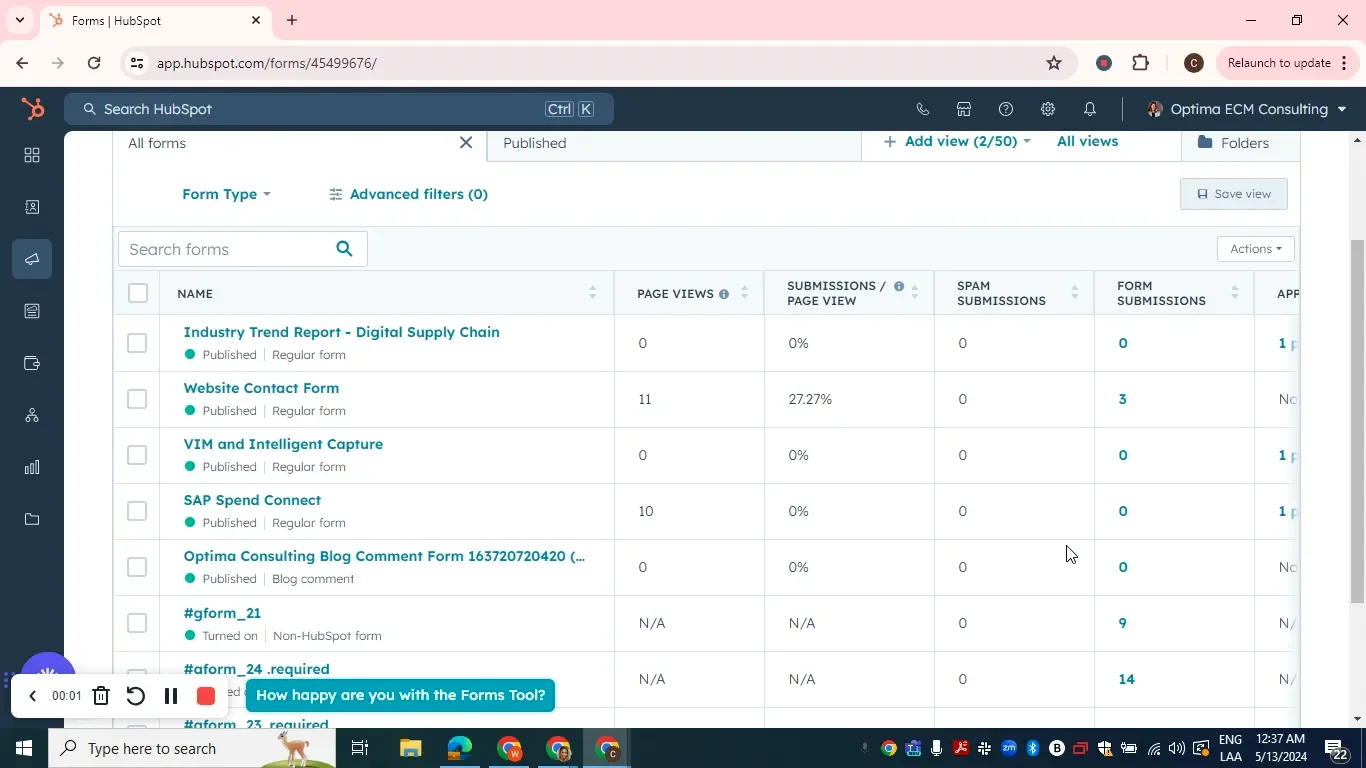Open the Marketing megaphone sidebar icon
Viewport: 1366px width, 768px height.
pos(32,259)
